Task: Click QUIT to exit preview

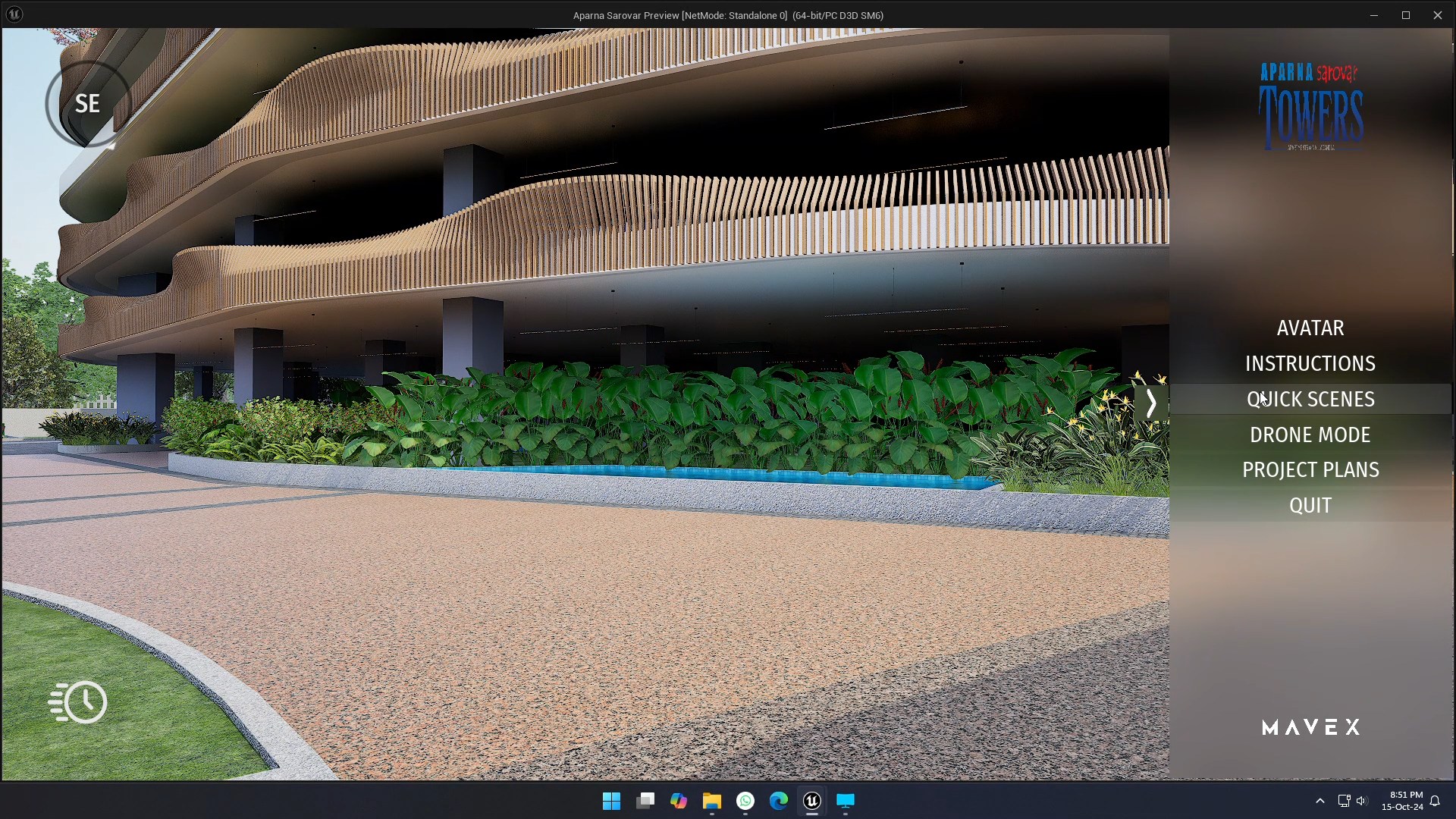Action: [x=1310, y=505]
